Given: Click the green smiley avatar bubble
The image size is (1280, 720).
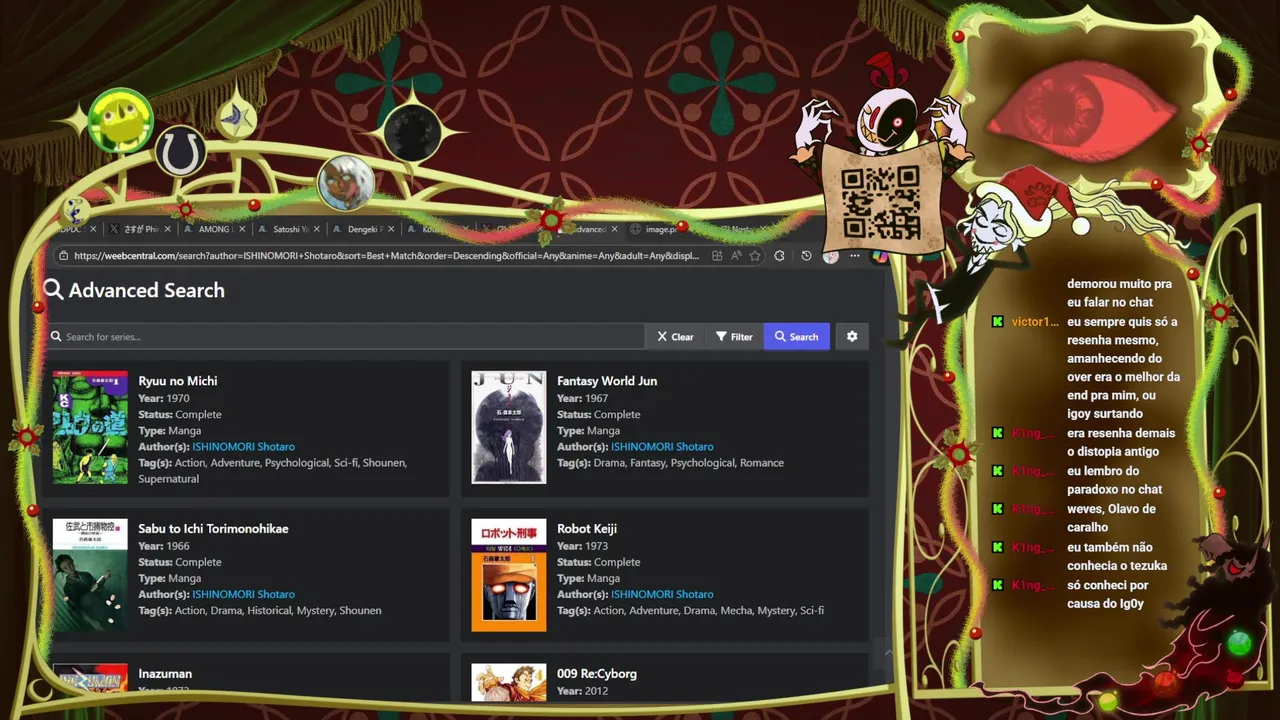Looking at the screenshot, I should pyautogui.click(x=121, y=120).
